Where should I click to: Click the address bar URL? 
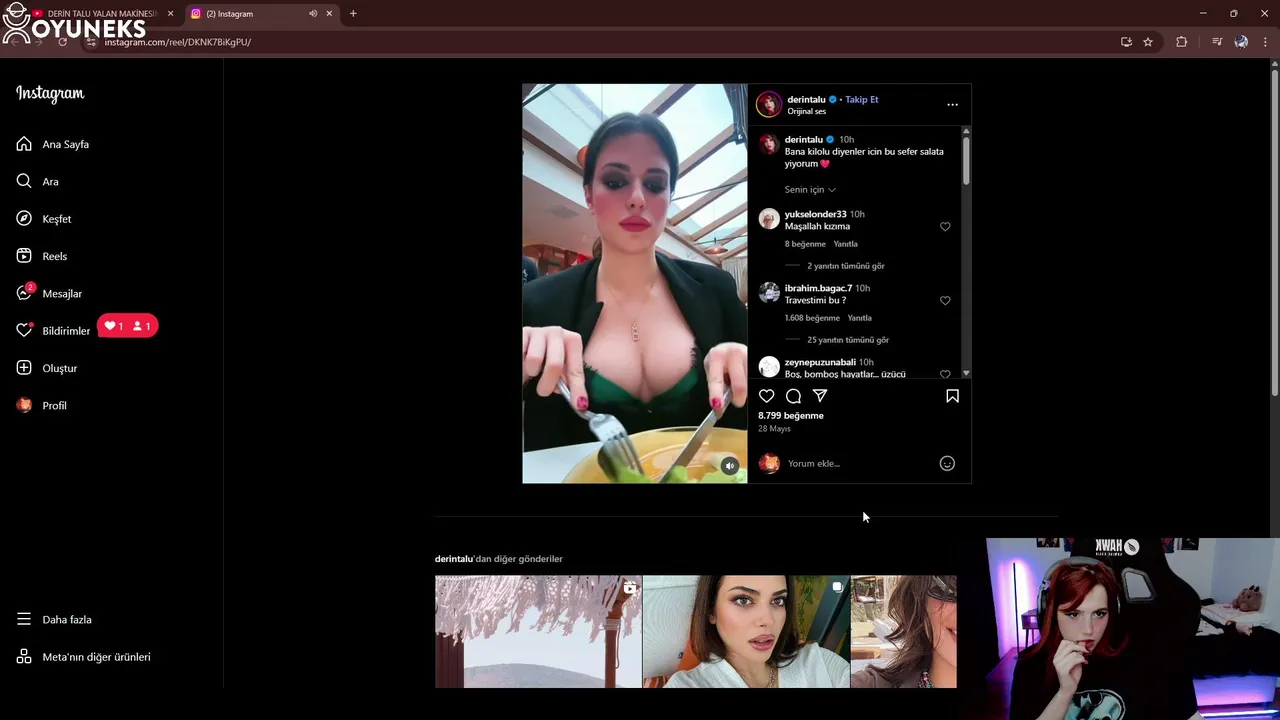178,42
